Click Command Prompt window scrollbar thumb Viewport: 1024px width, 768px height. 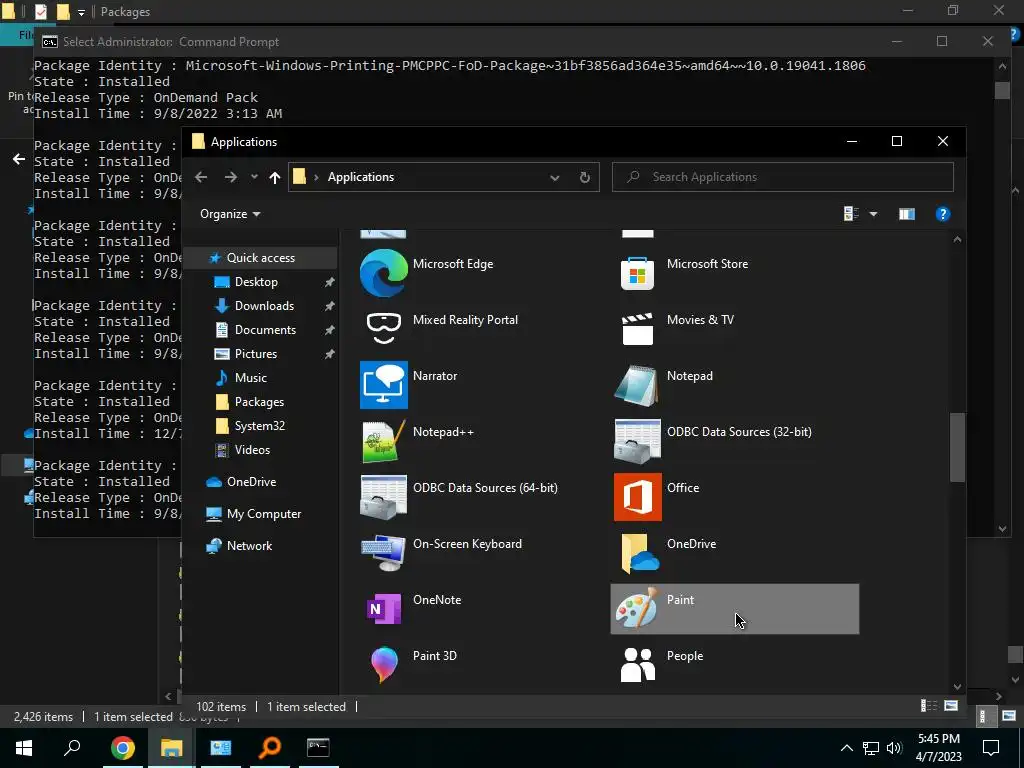click(1002, 89)
